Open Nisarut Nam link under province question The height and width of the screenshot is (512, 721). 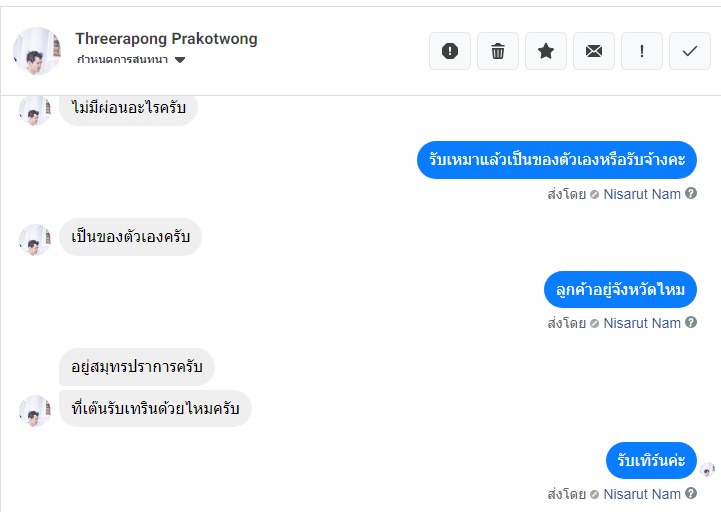(x=641, y=323)
